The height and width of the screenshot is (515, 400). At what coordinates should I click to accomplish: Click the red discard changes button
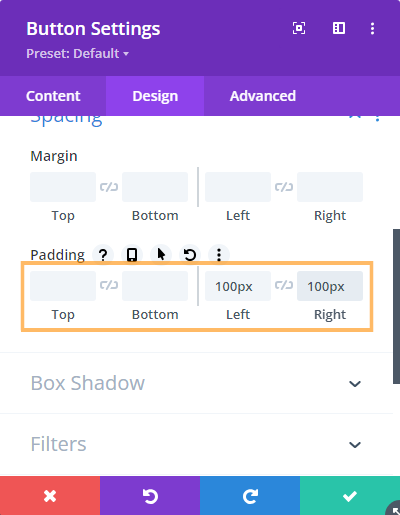(x=50, y=496)
